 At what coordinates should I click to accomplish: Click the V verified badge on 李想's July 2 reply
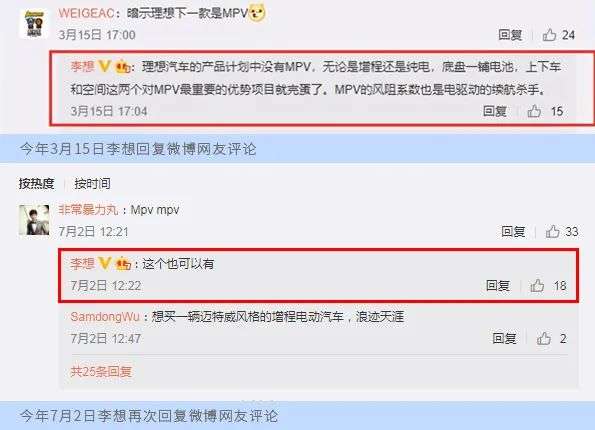104,263
